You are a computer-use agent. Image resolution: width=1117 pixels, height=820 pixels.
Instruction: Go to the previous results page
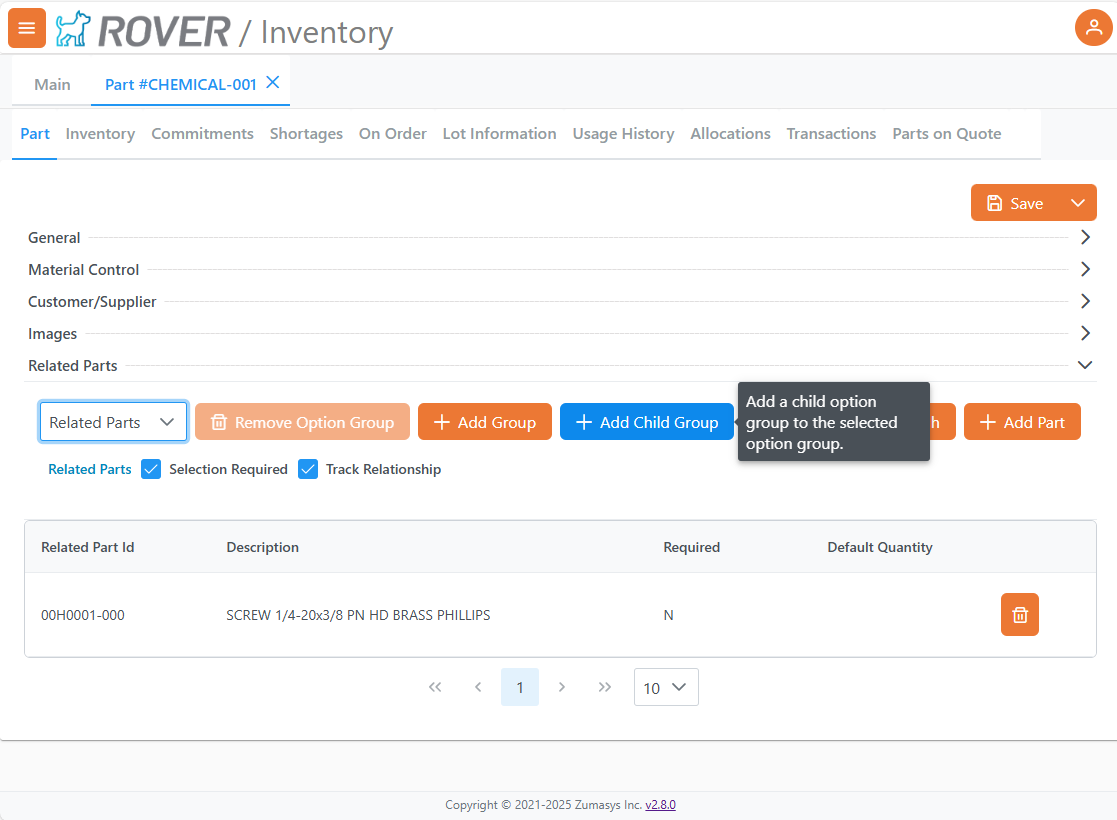click(478, 687)
